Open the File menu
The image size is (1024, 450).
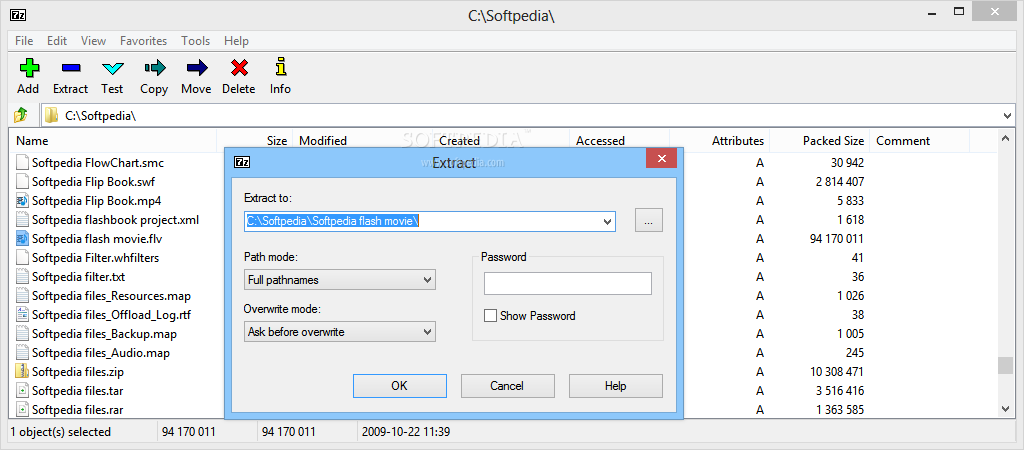(x=24, y=40)
